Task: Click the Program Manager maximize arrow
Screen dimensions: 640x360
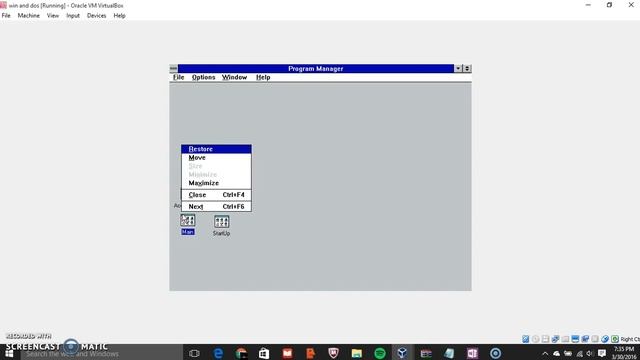Action: [467, 69]
